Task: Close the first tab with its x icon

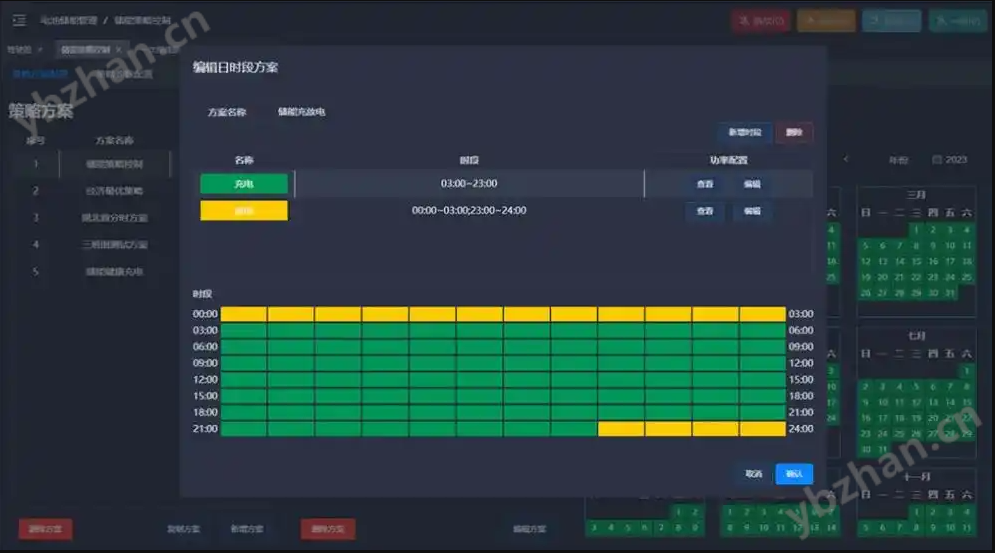Action: tap(40, 49)
